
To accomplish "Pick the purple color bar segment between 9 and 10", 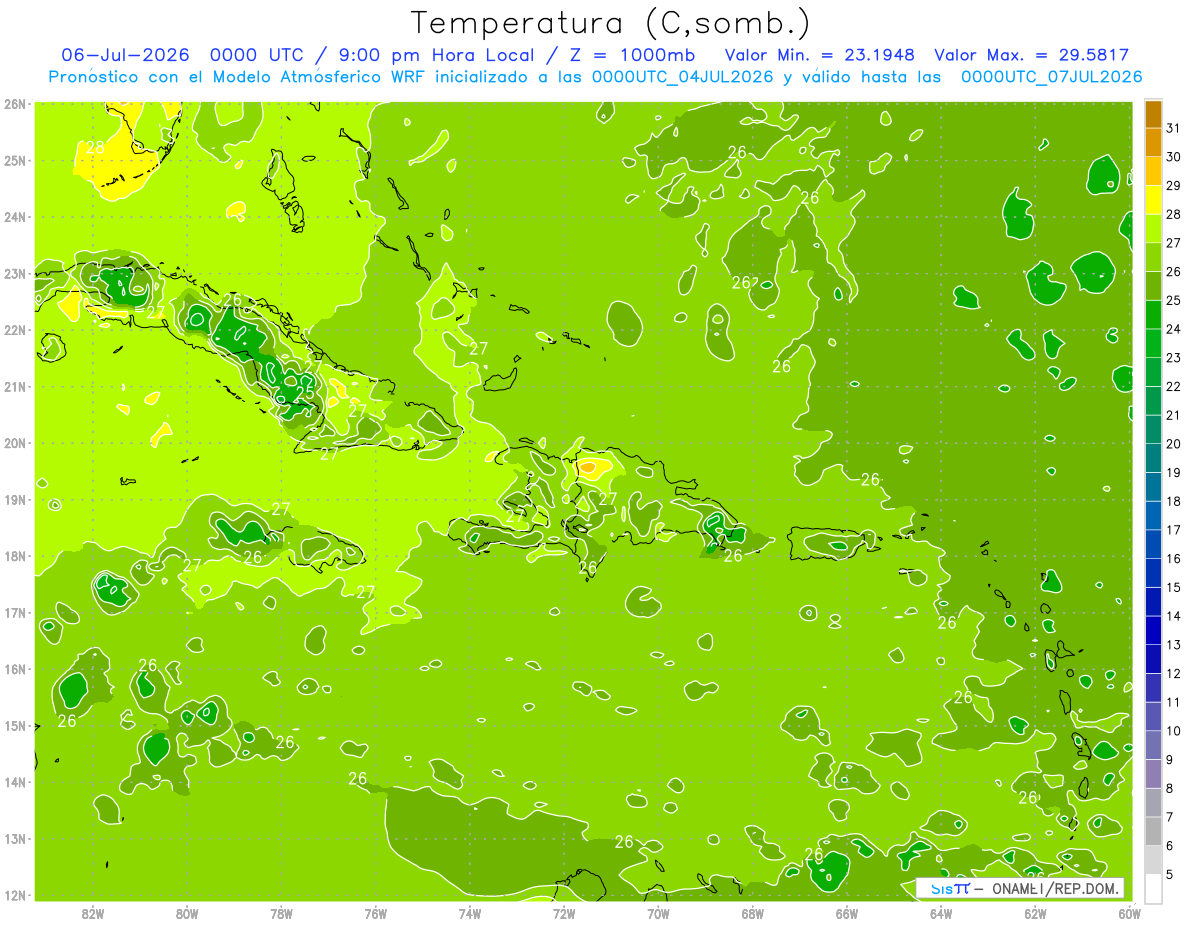I will [1153, 745].
